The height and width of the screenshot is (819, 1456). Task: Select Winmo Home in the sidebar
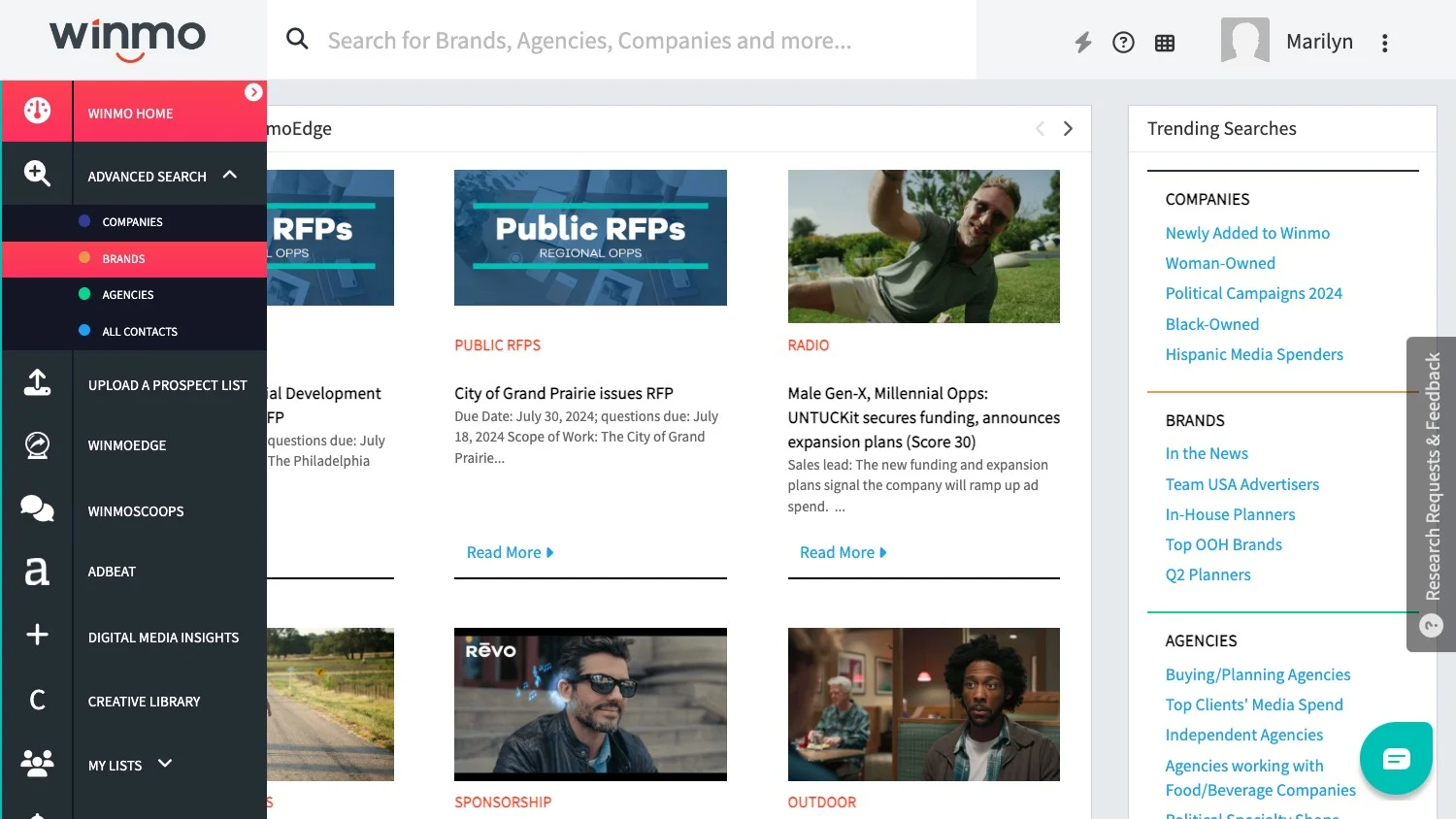pyautogui.click(x=130, y=114)
